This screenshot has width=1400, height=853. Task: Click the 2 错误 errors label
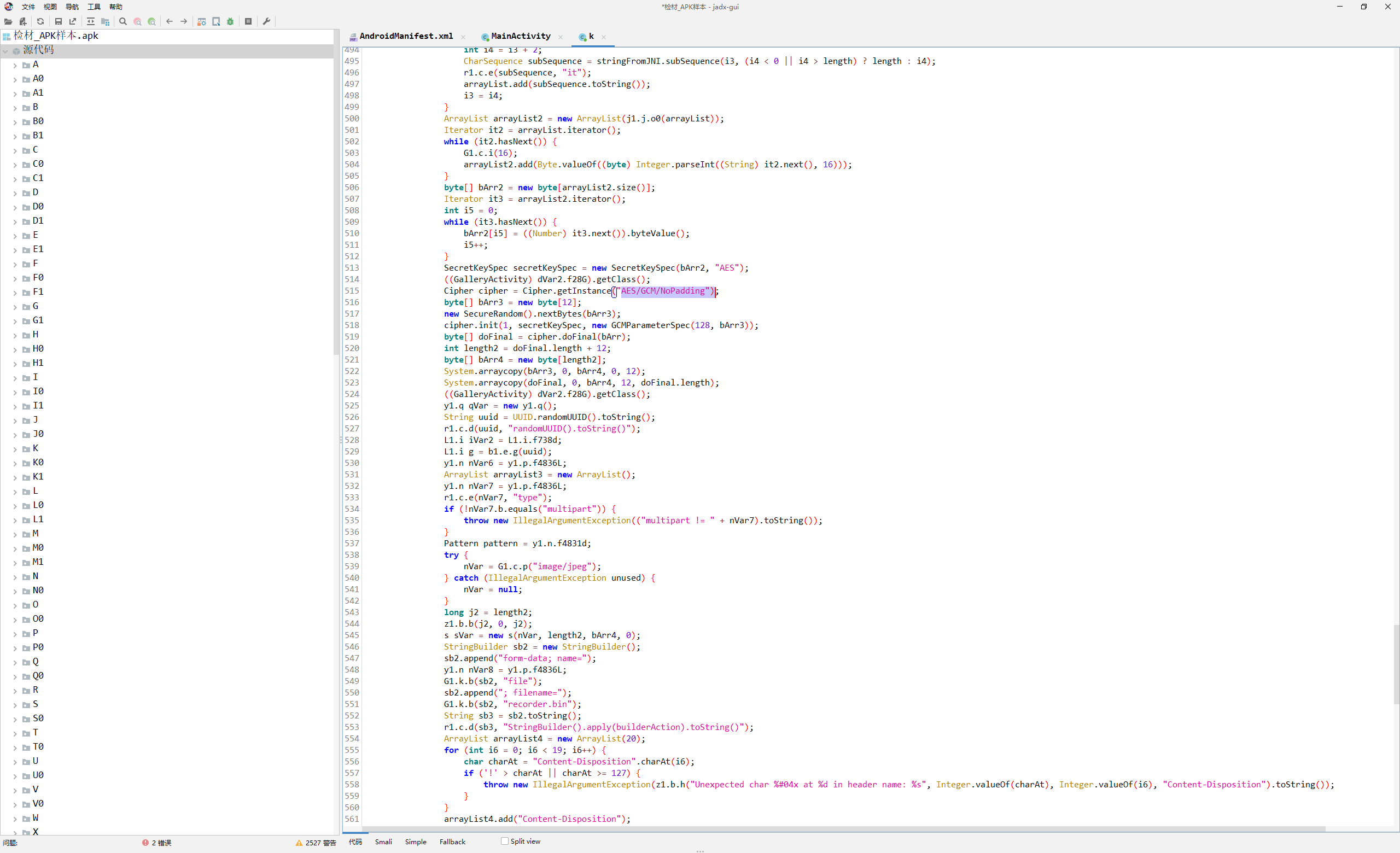(x=161, y=843)
